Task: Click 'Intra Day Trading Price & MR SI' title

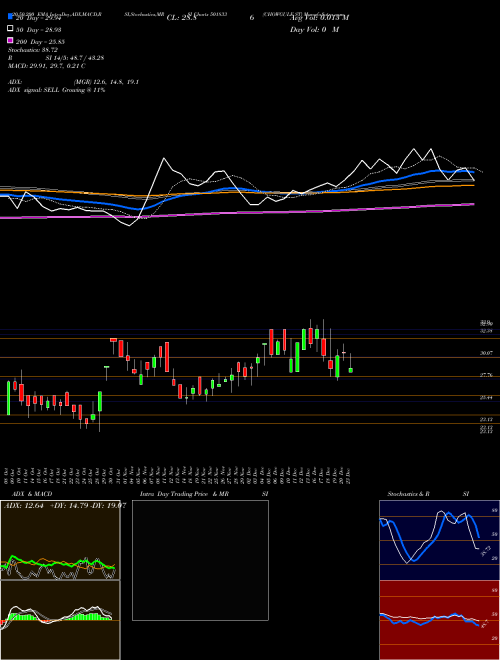Action: coord(204,494)
